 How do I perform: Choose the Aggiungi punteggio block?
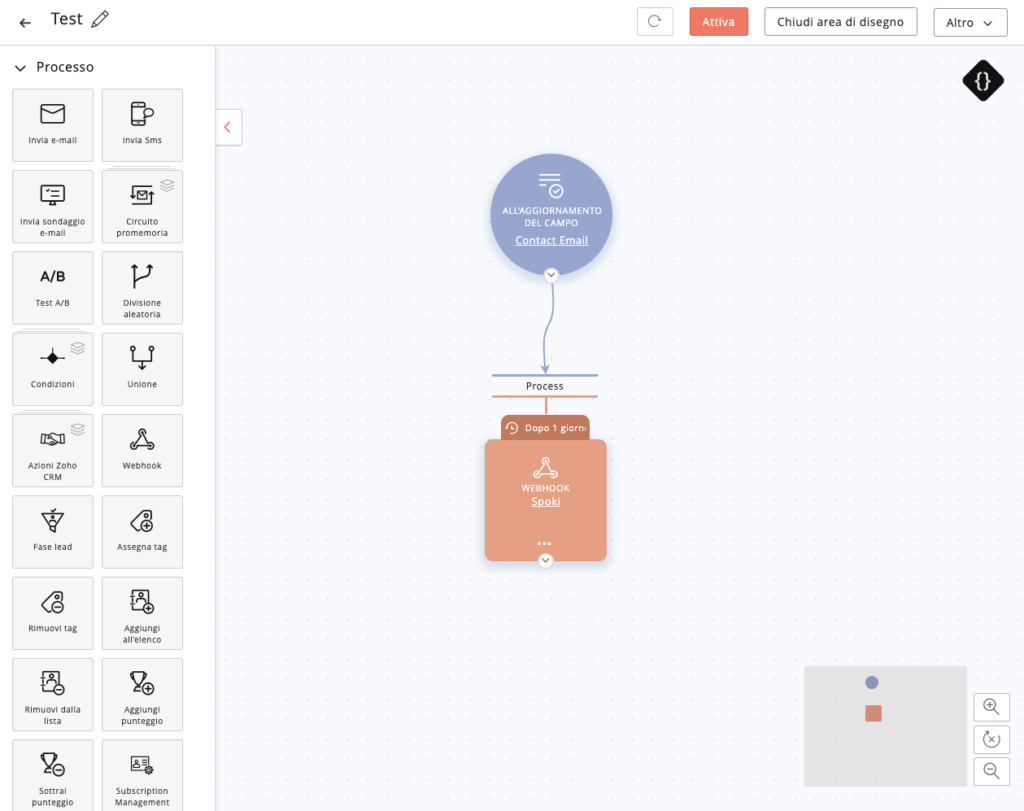142,694
